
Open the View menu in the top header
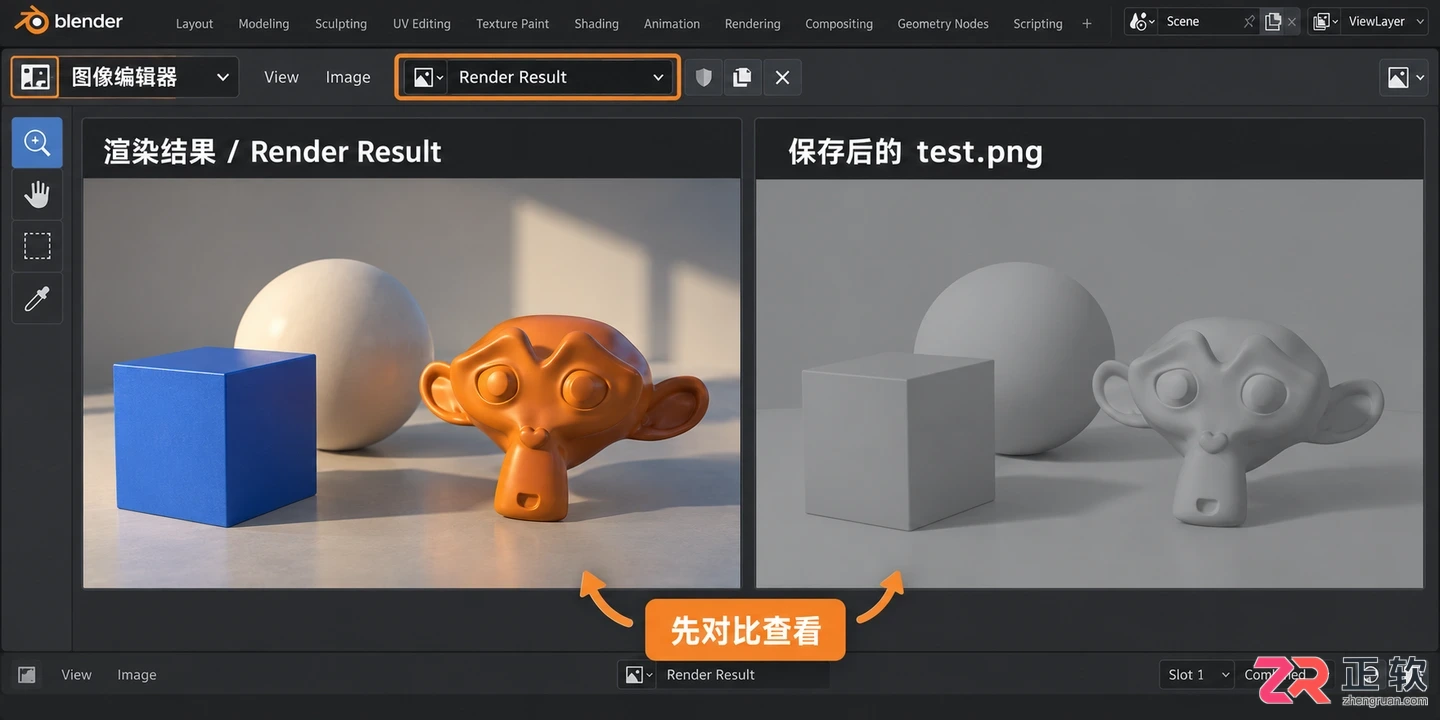pos(281,77)
